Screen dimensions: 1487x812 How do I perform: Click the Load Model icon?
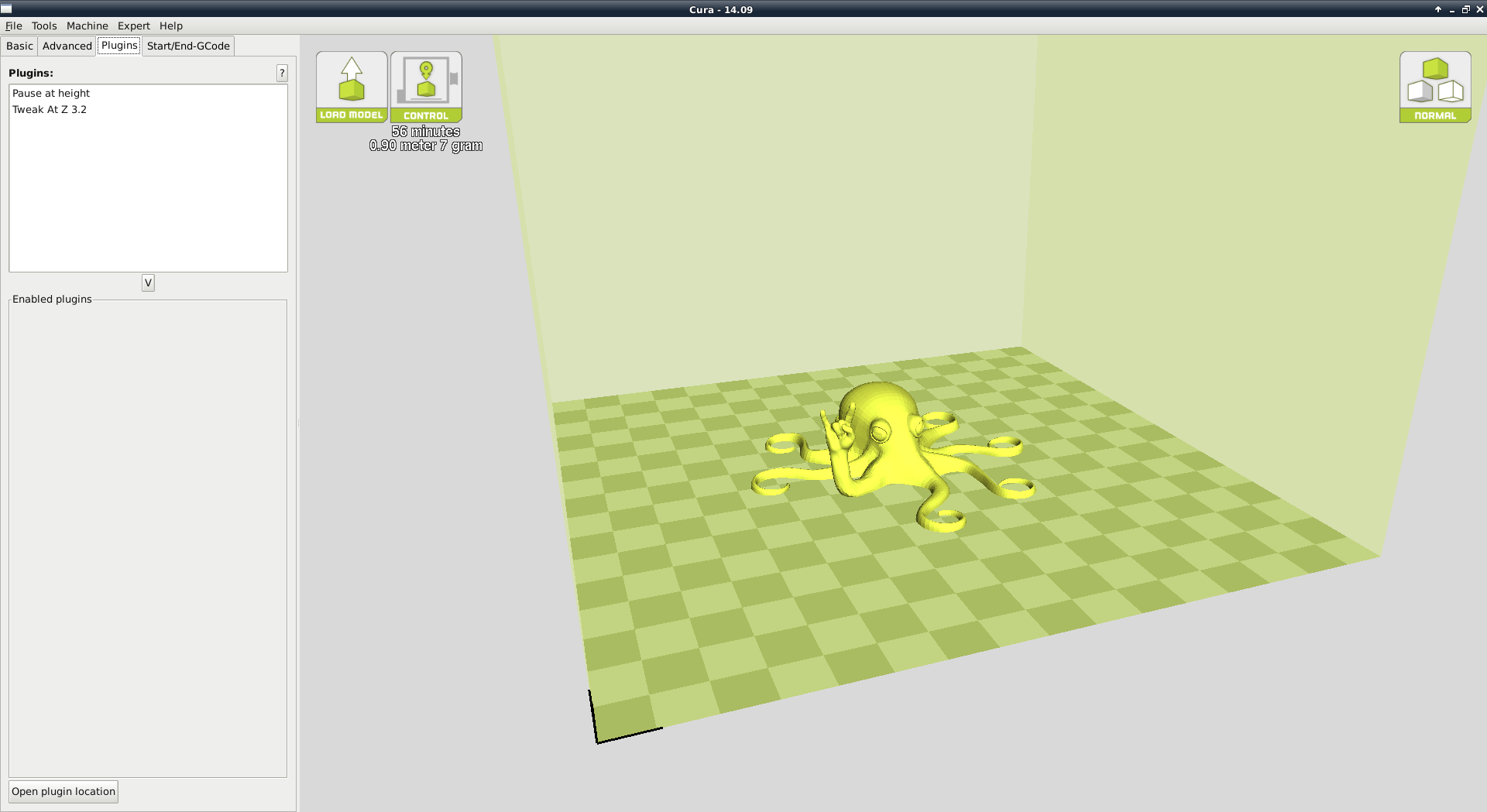tap(352, 87)
